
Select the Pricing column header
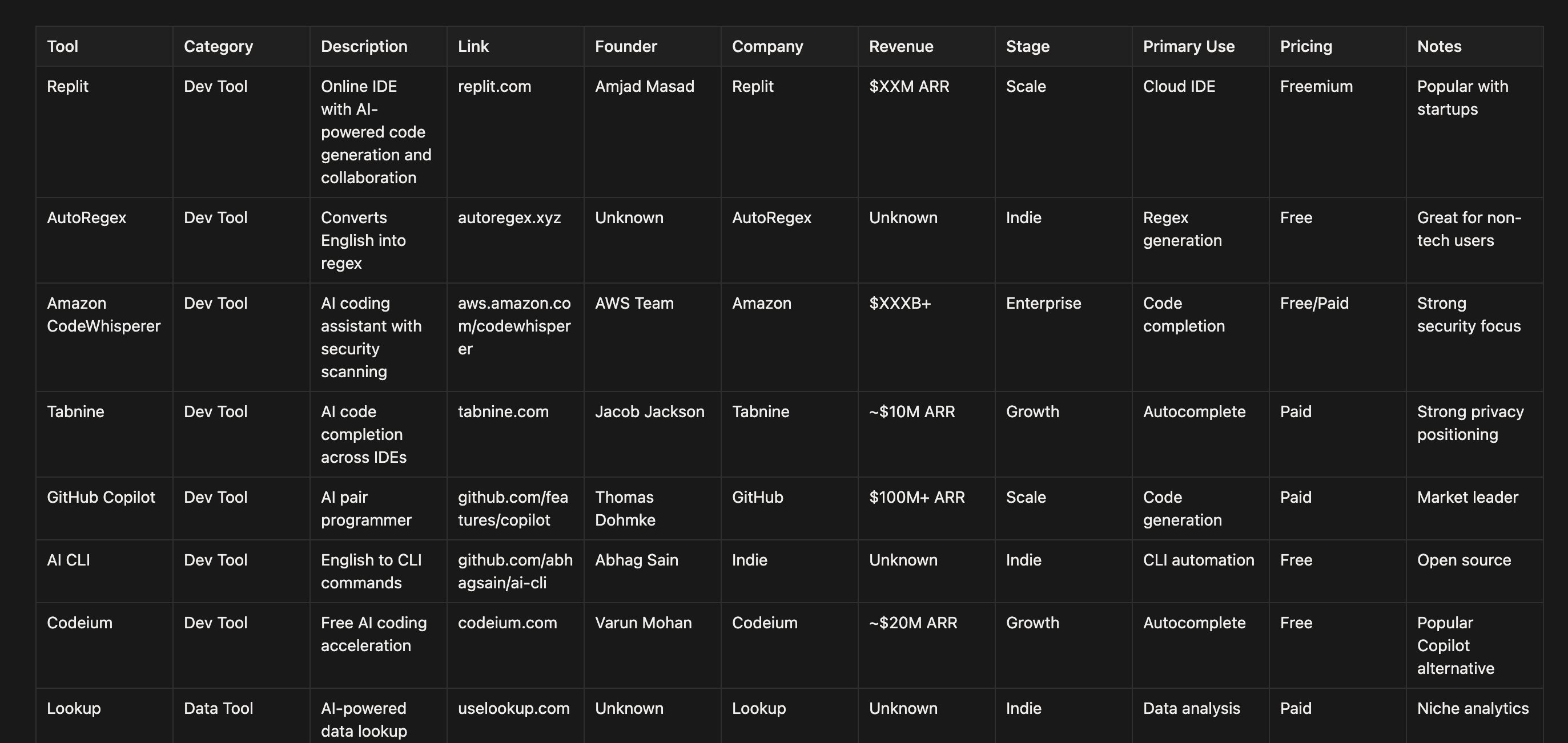pyautogui.click(x=1306, y=46)
